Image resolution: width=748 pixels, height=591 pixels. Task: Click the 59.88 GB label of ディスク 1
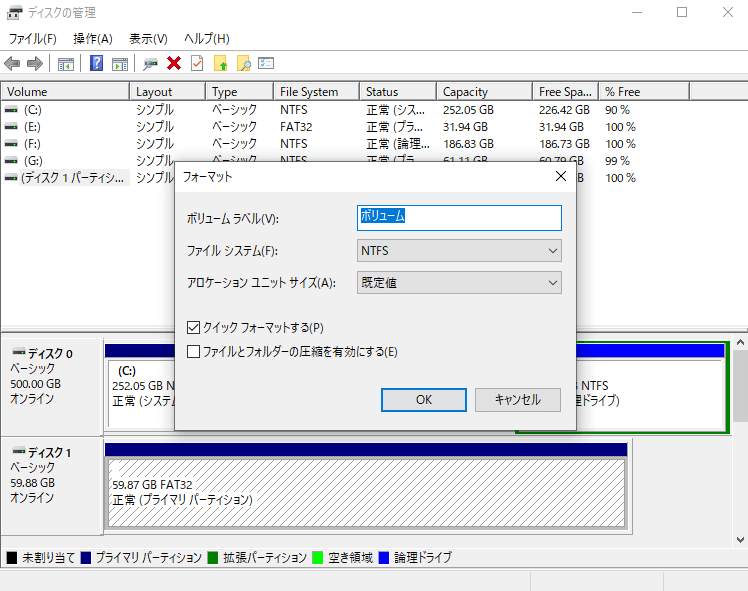tap(32, 483)
